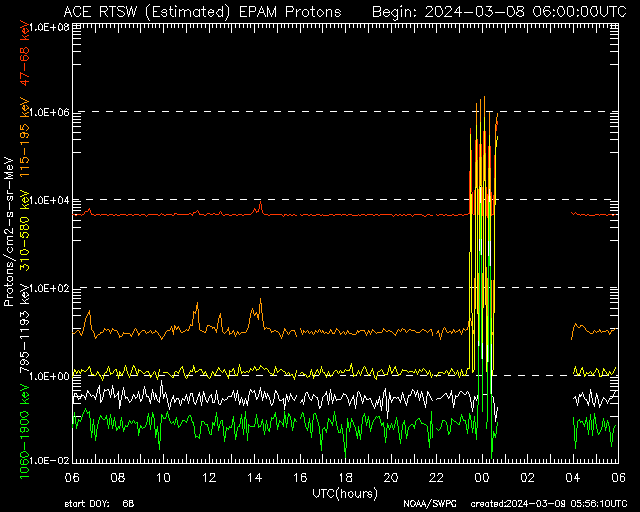
Task: Click the start DOY 68 label
Action: [x=100, y=504]
